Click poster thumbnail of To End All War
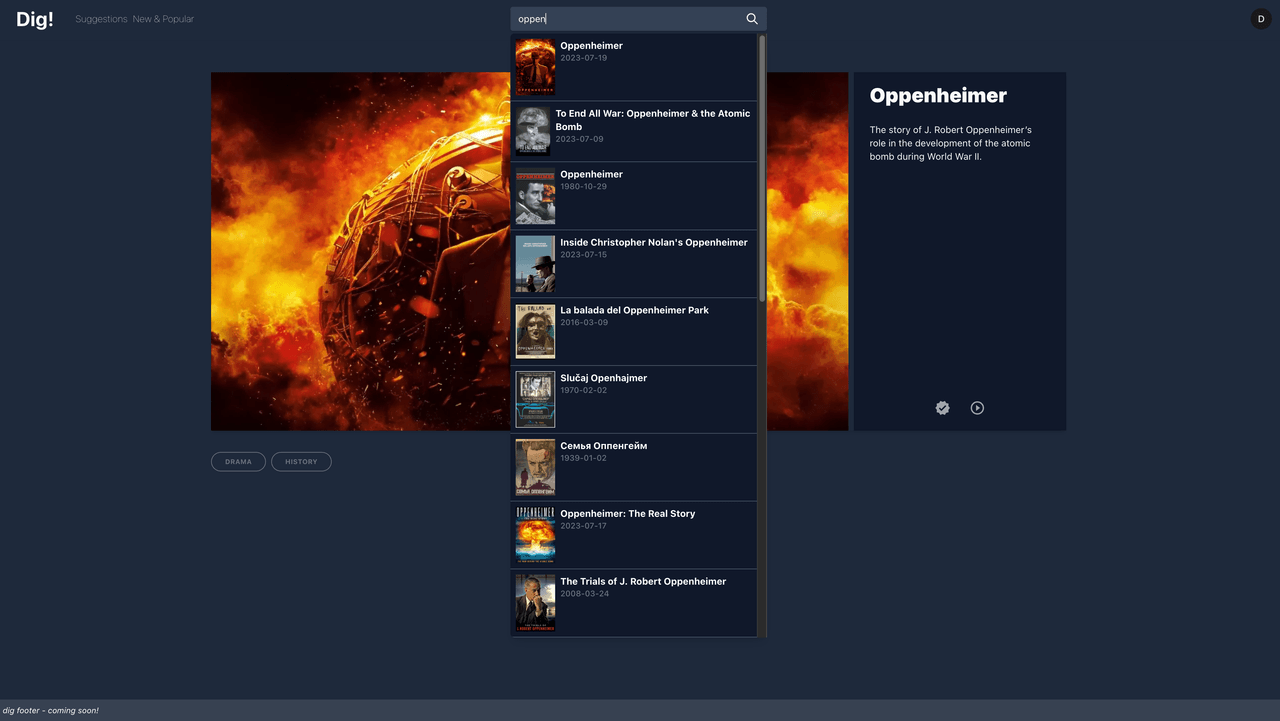This screenshot has width=1280, height=721. click(x=533, y=131)
